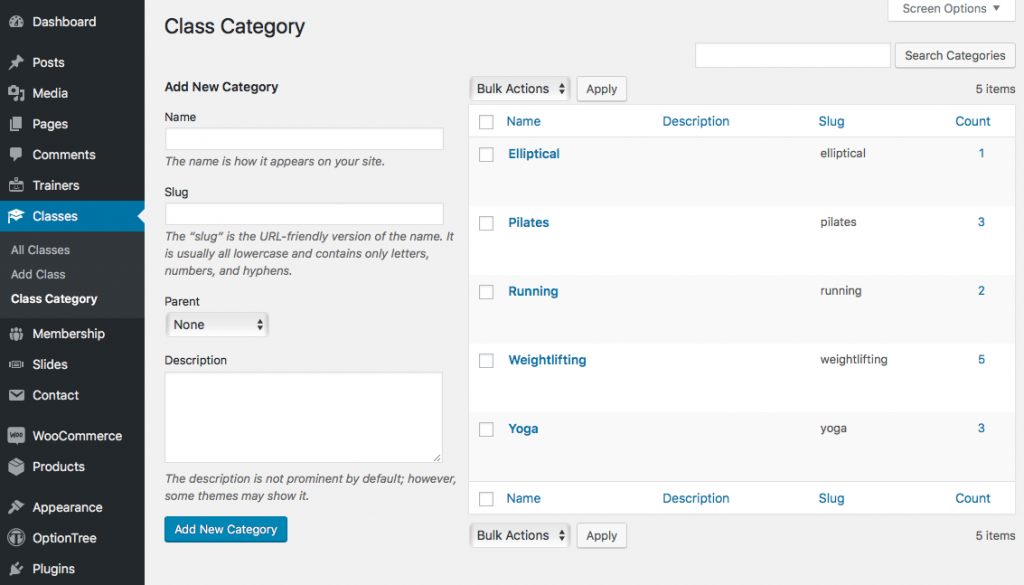Expand the Screen Options panel
1024x585 pixels.
coord(949,9)
